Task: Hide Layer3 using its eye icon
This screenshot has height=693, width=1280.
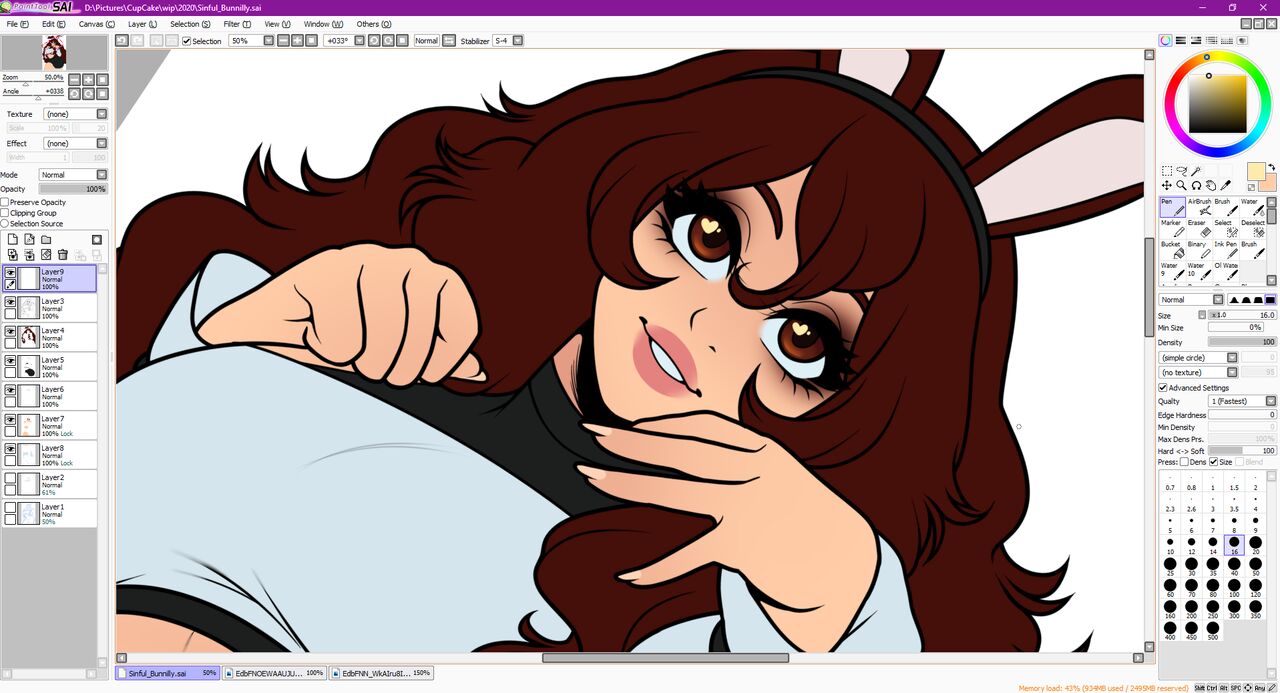Action: tap(11, 301)
